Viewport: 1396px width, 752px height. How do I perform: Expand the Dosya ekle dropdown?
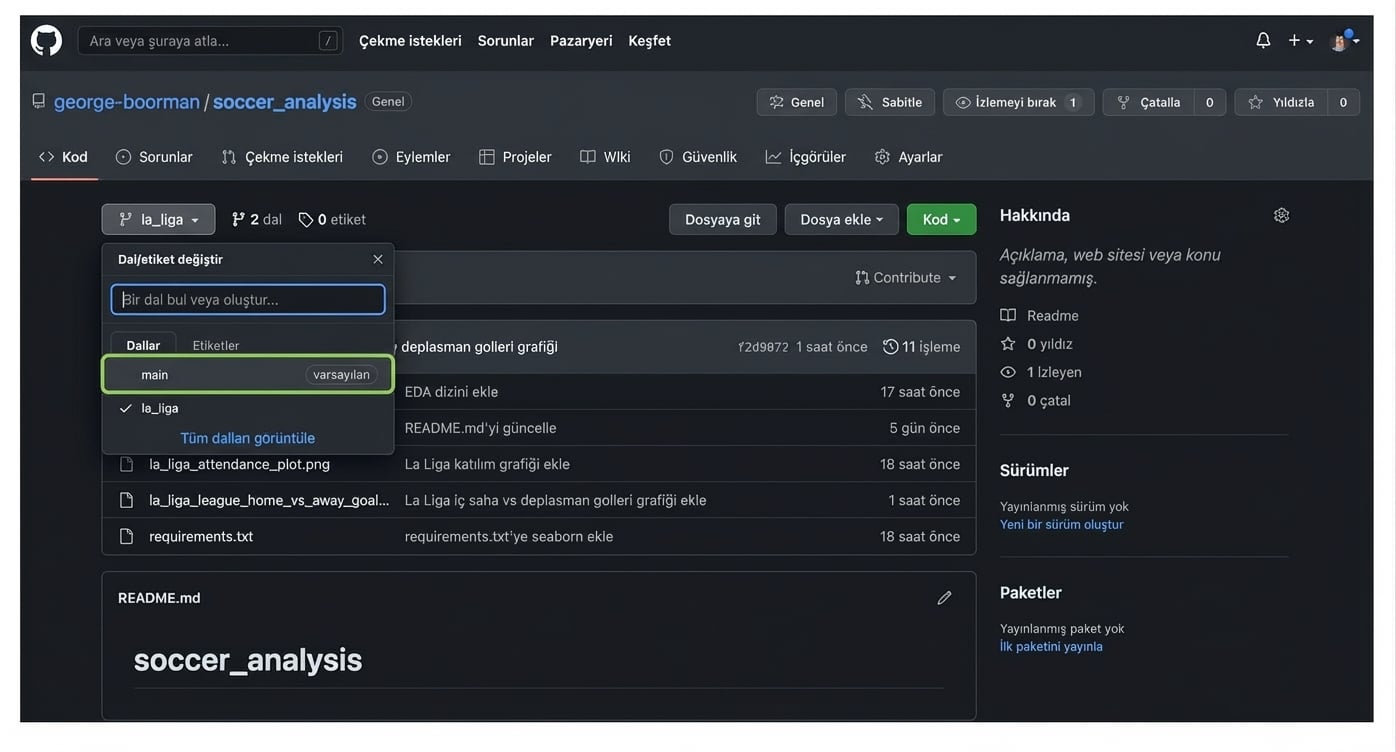(841, 219)
